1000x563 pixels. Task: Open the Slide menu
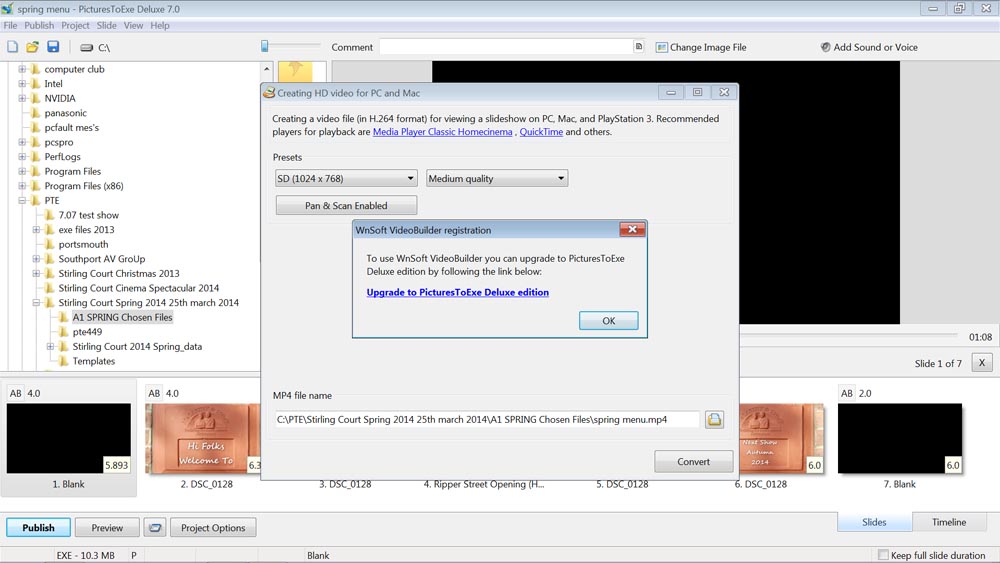107,26
